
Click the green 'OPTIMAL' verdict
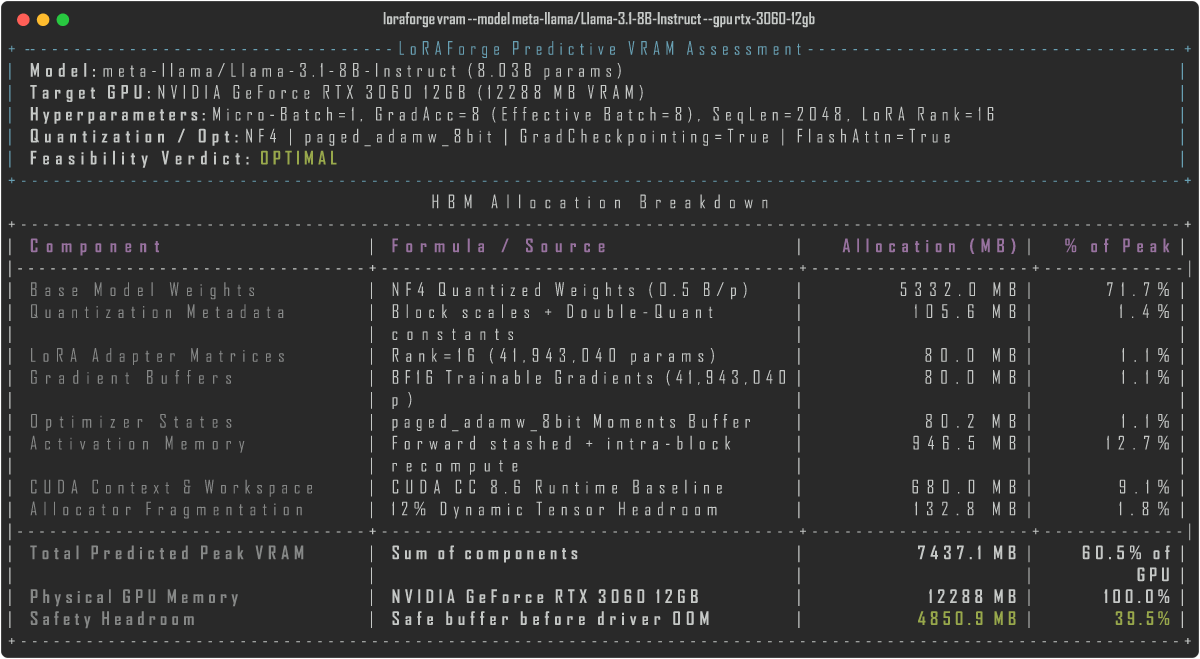point(299,159)
